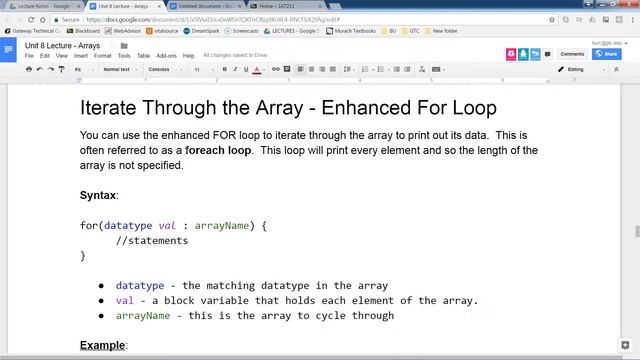Open the Add-ons menu
Viewport: 640px width, 360px height.
click(x=166, y=56)
